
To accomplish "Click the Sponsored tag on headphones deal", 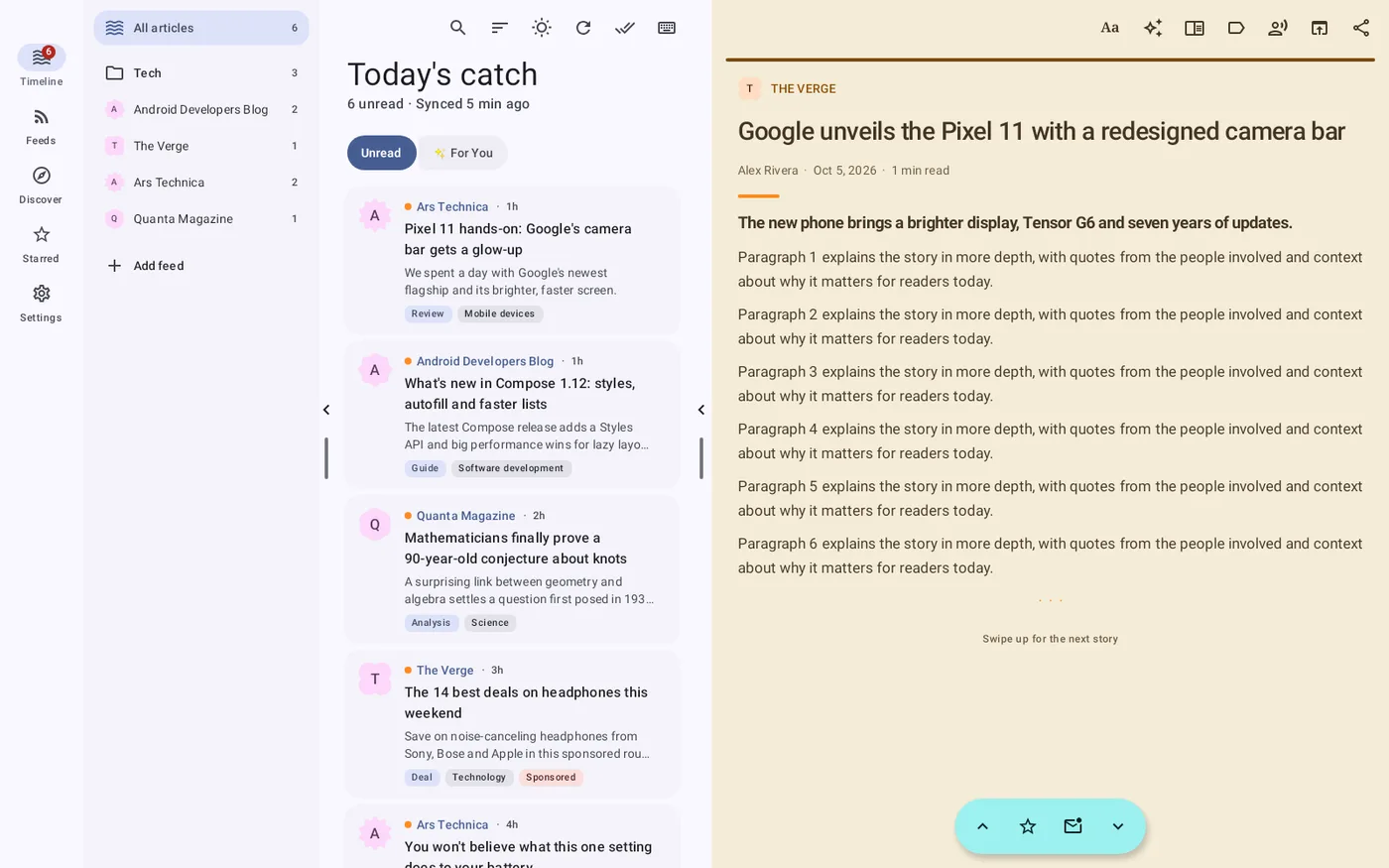I will pos(551,778).
